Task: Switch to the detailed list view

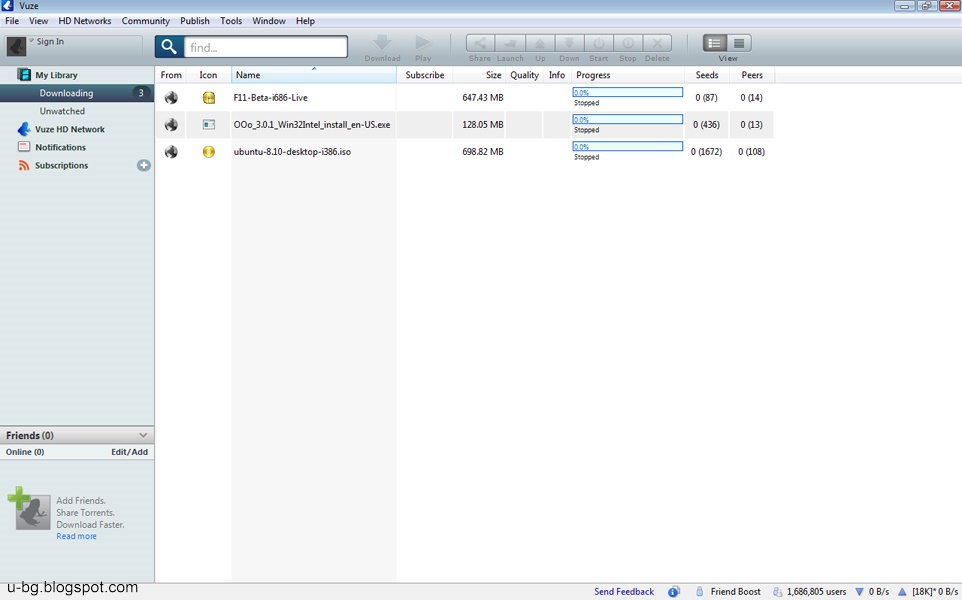Action: [x=715, y=43]
